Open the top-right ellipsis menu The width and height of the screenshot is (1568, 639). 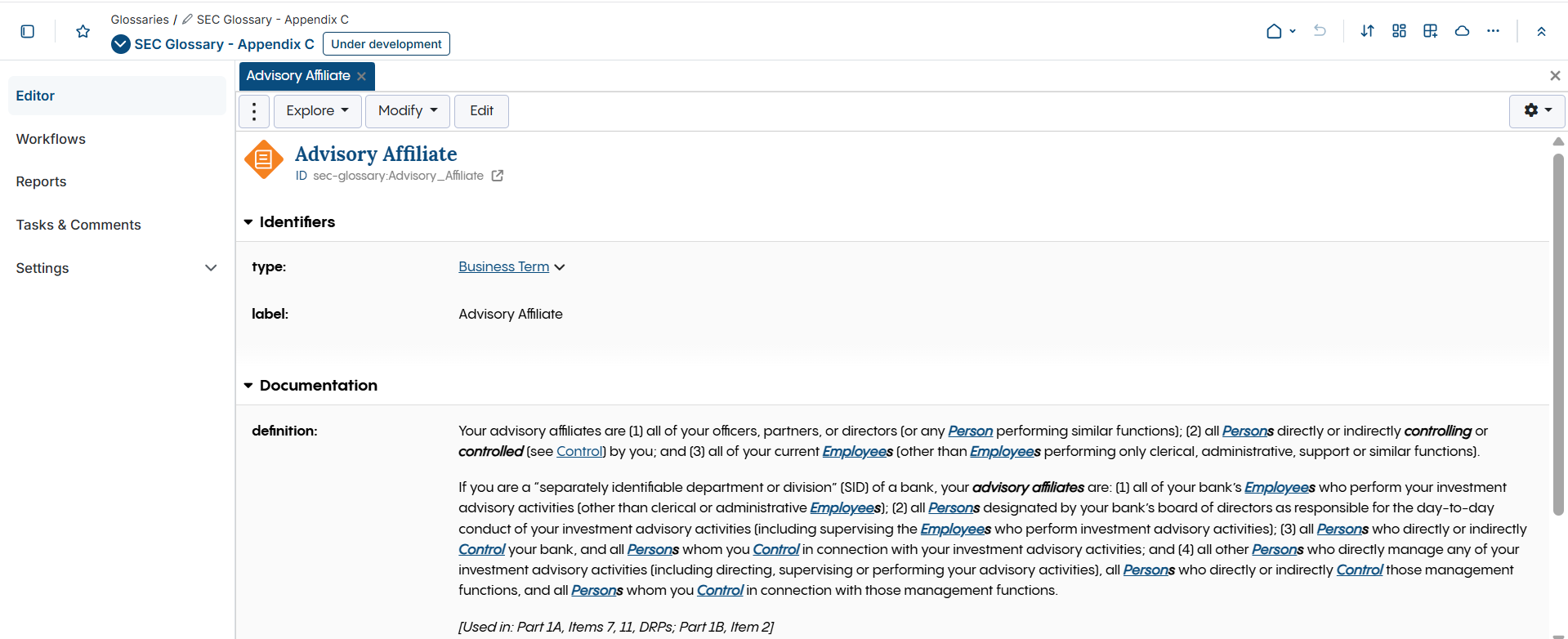pos(1493,31)
